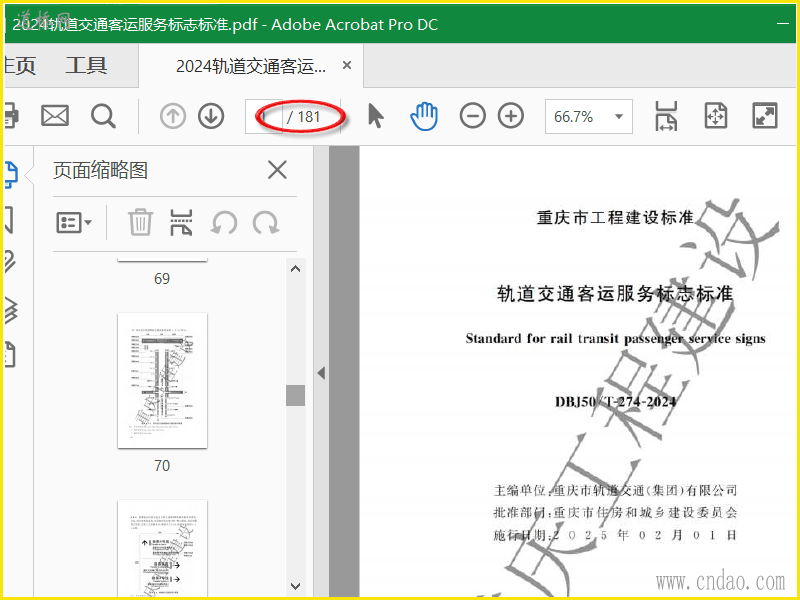Viewport: 800px width, 600px height.
Task: Enter full screen view mode icon
Action: (x=765, y=116)
